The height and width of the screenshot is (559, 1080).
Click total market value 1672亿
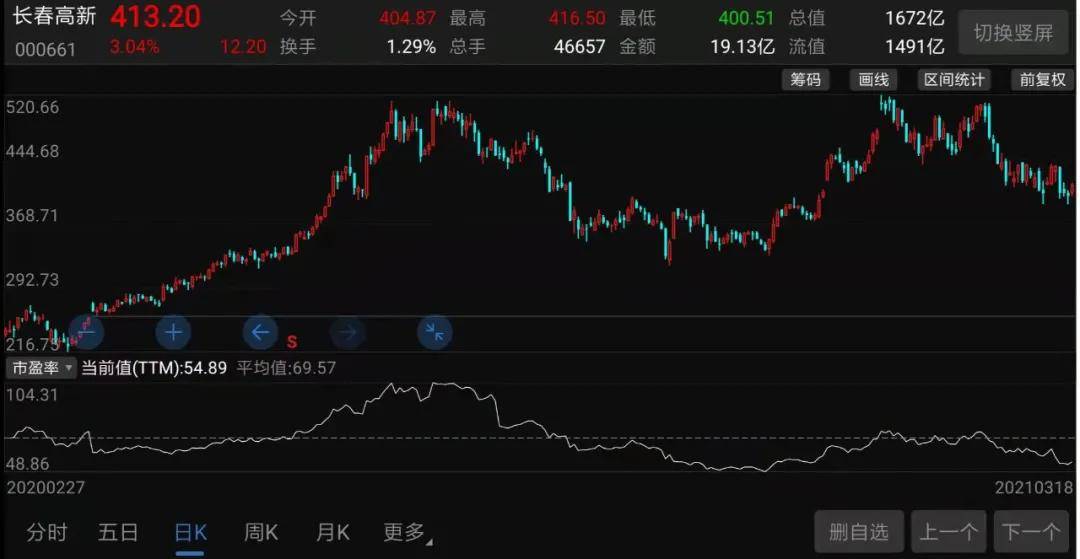point(915,17)
